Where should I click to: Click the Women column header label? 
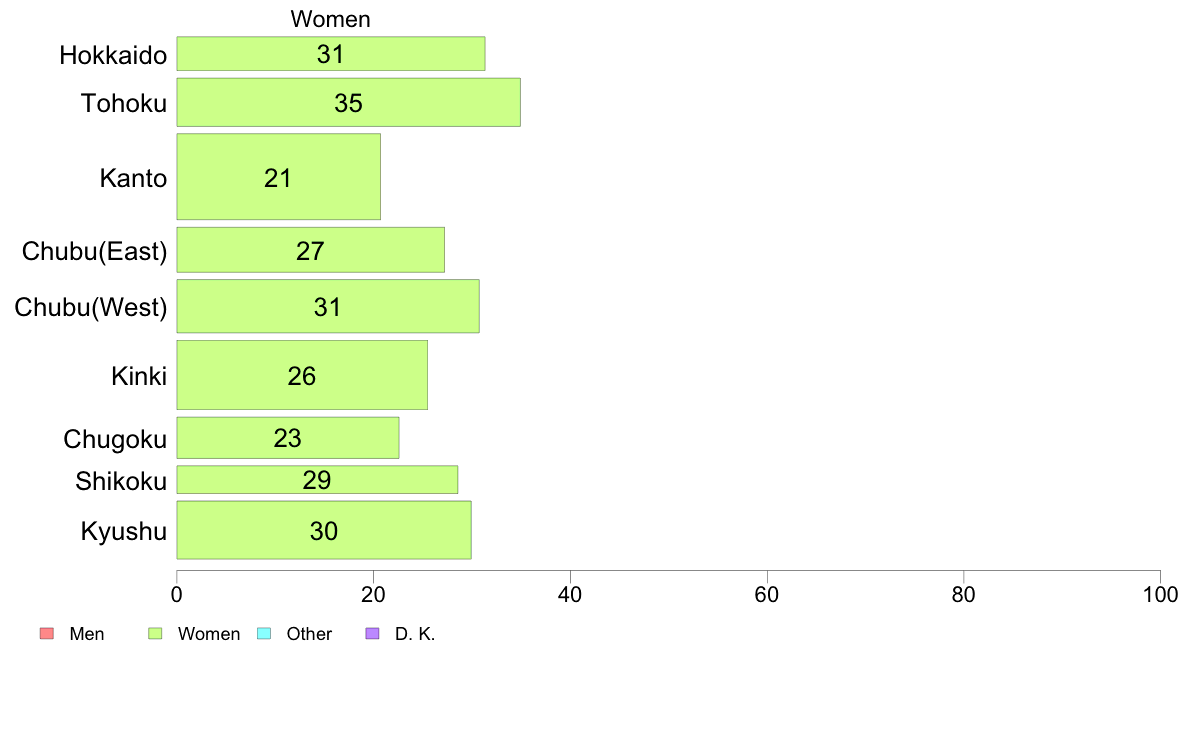point(330,19)
